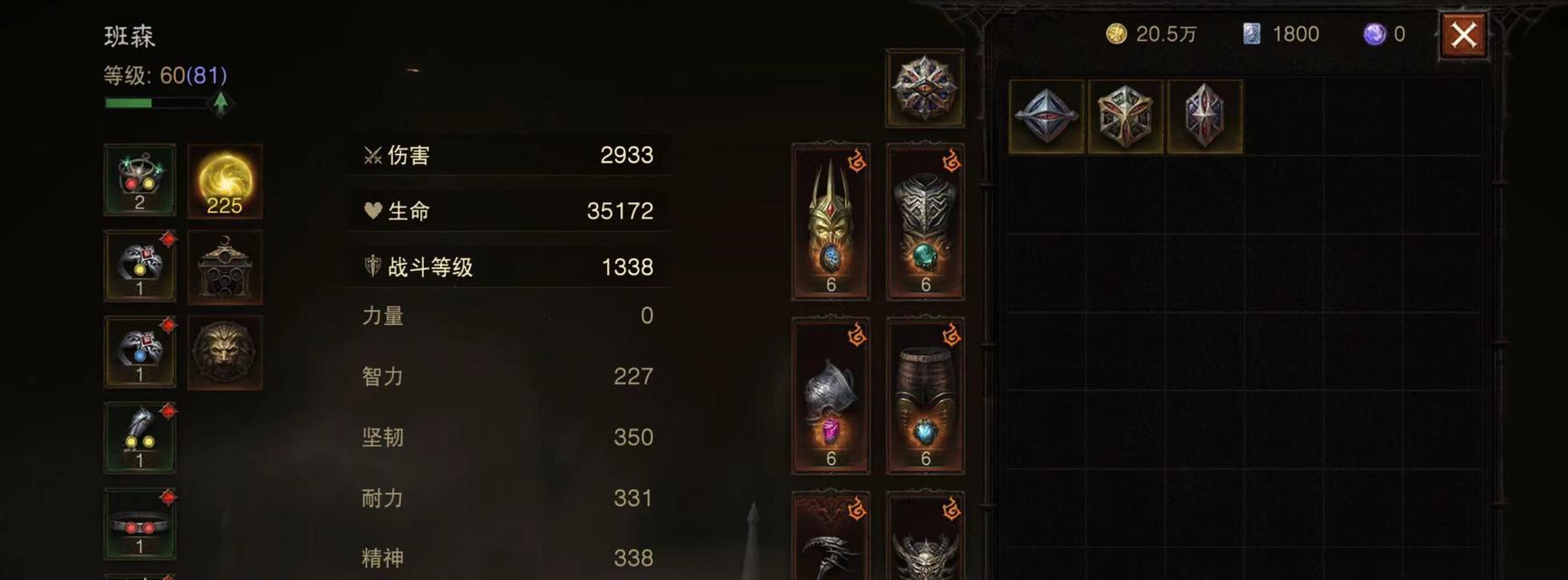The image size is (1568, 580).
Task: Click the 1800 blue currency counter
Action: pos(1281,34)
